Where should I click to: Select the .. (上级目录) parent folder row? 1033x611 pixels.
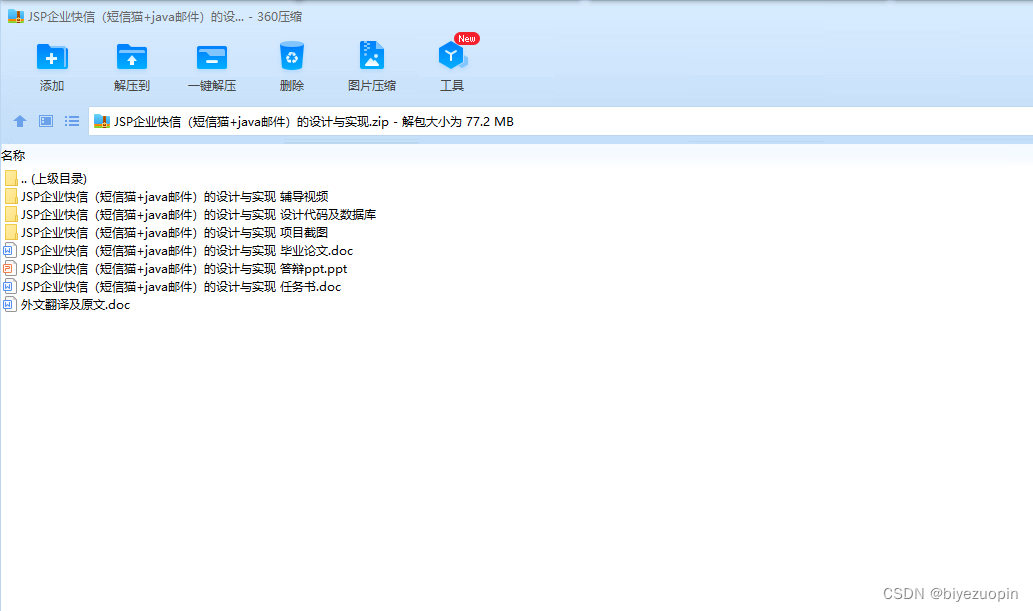pyautogui.click(x=54, y=179)
